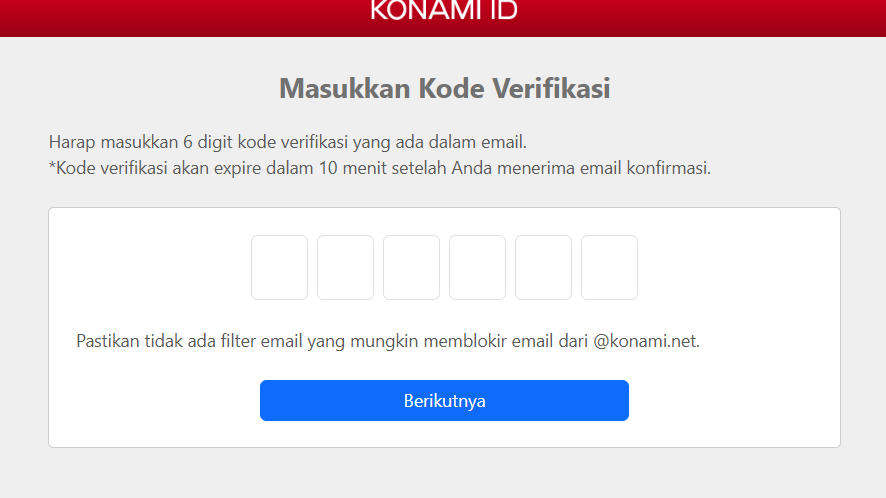The width and height of the screenshot is (886, 498).
Task: Focus the first verification digit box
Action: point(279,267)
